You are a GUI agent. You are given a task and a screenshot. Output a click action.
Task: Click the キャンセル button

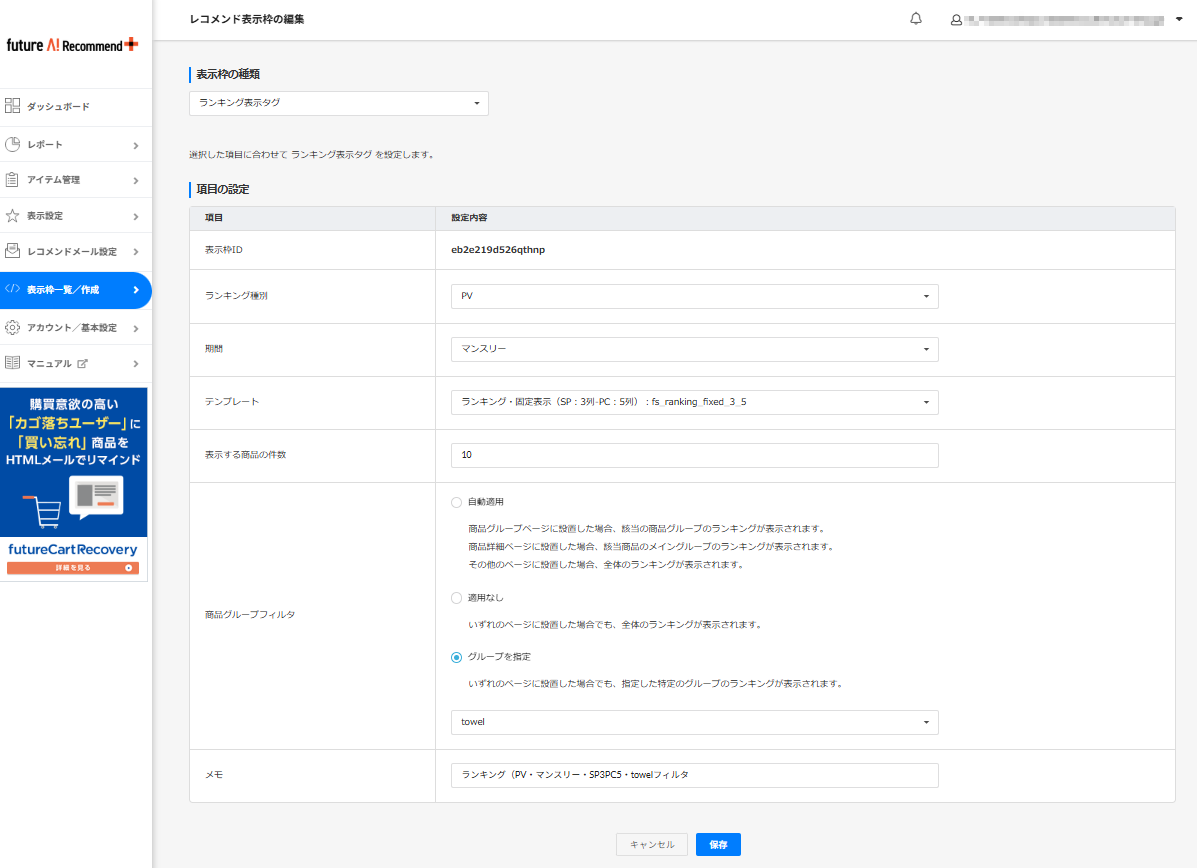[x=652, y=845]
